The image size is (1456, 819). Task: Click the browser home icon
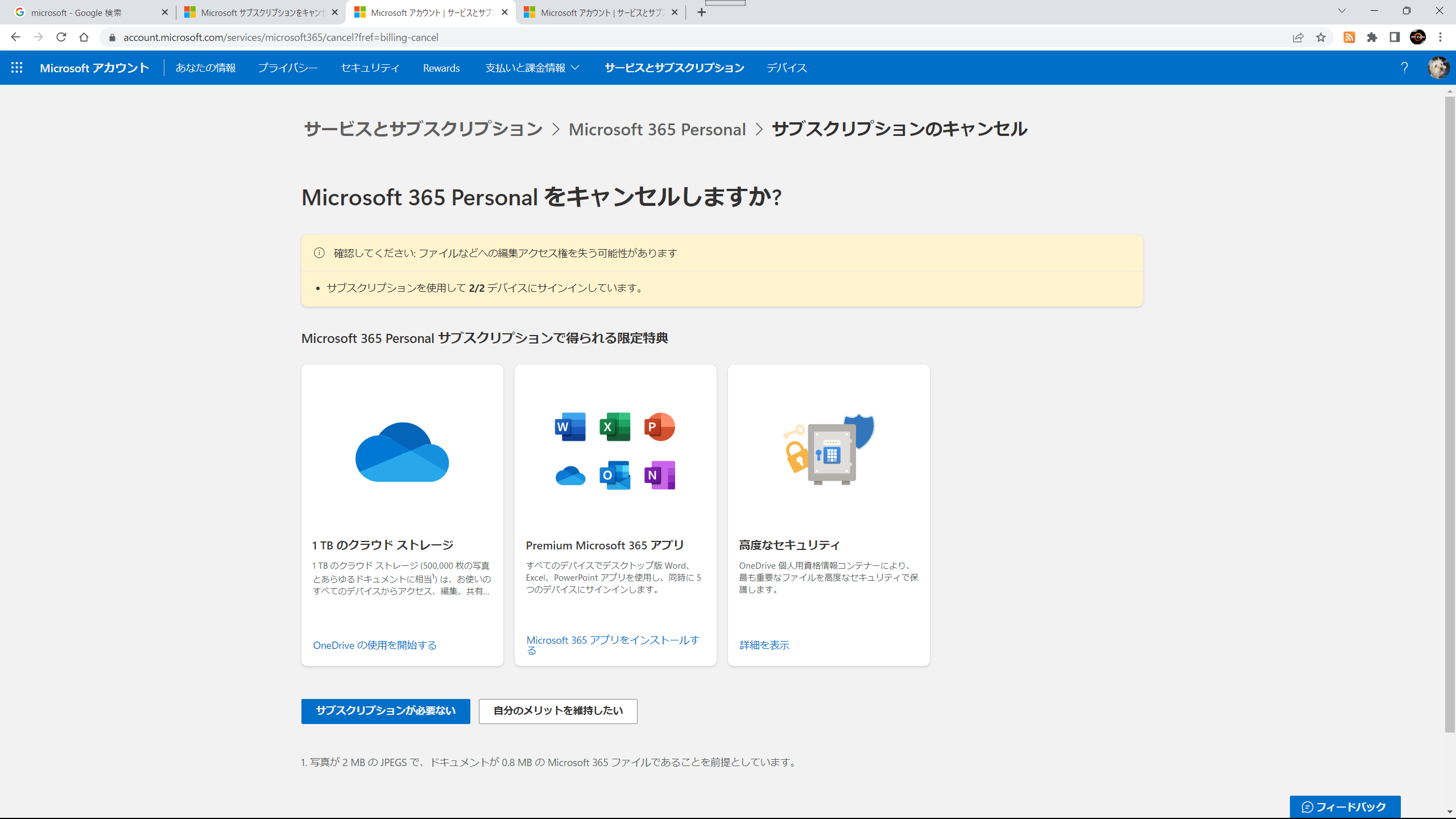pyautogui.click(x=84, y=37)
